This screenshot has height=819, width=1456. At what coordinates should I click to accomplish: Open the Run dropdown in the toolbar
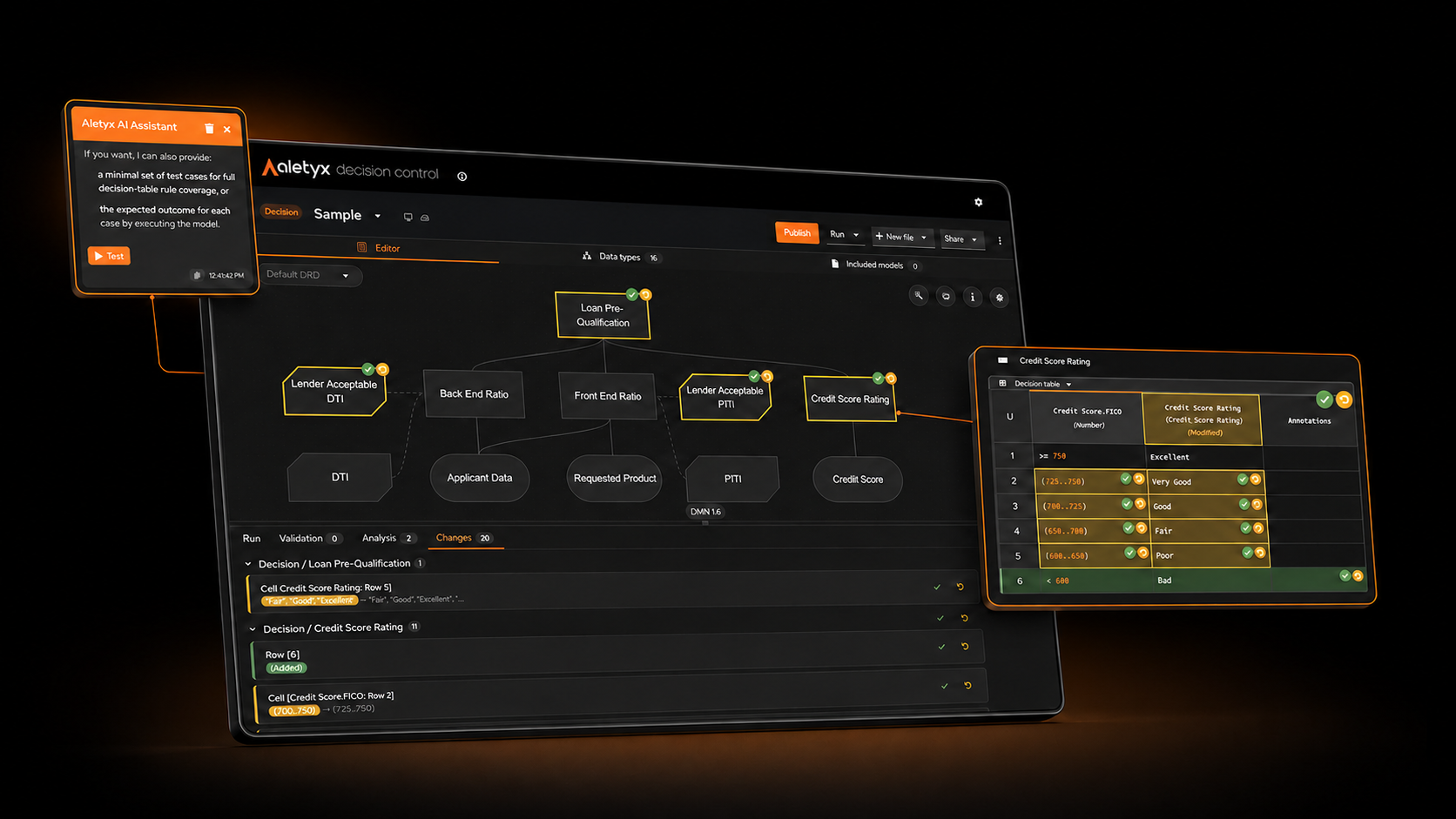[844, 234]
